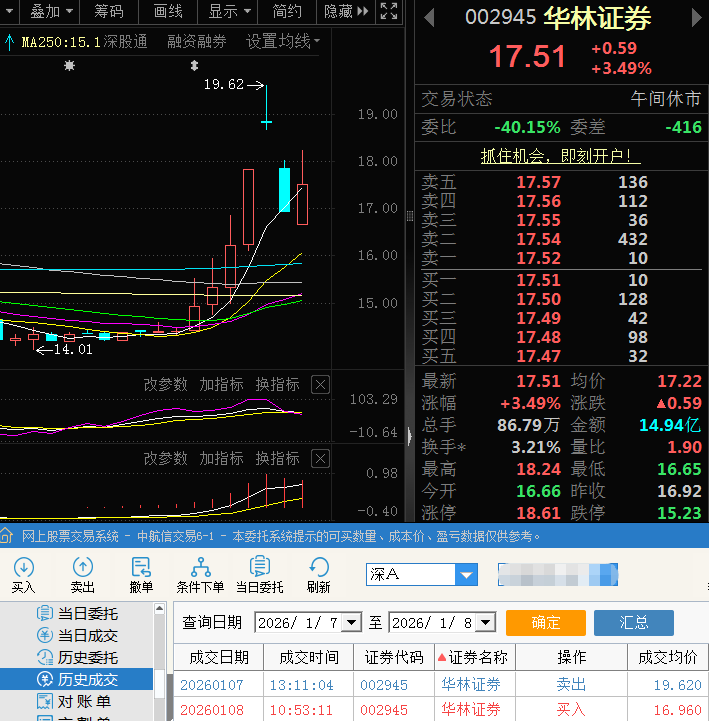Click the 买入 buy icon in trading toolbar
This screenshot has width=709, height=721.
(23, 575)
